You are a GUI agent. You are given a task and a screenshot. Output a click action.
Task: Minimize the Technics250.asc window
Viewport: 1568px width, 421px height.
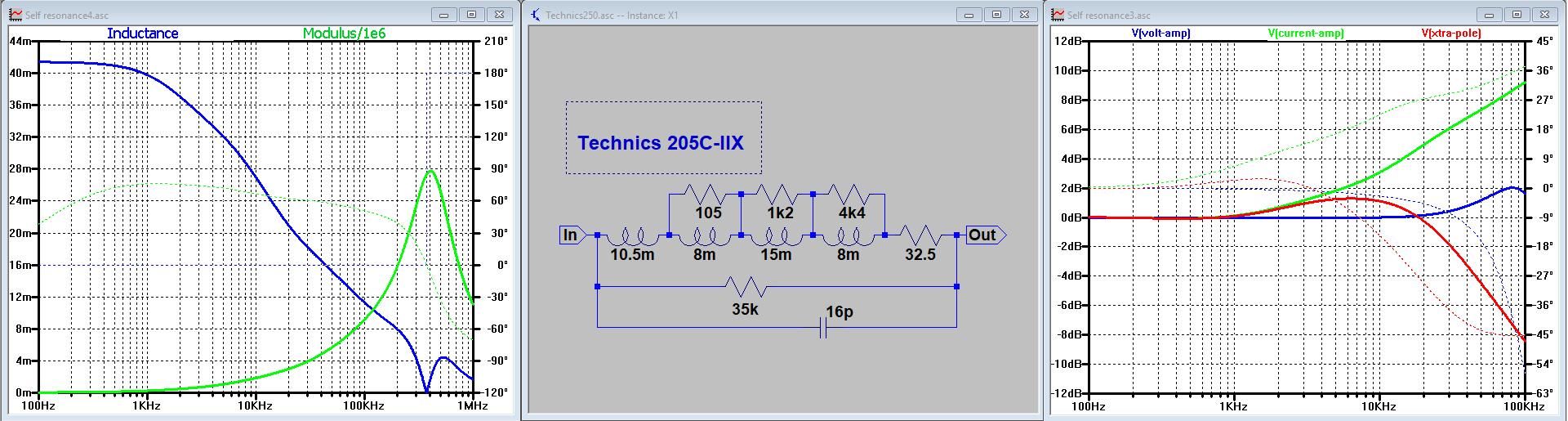coord(969,15)
